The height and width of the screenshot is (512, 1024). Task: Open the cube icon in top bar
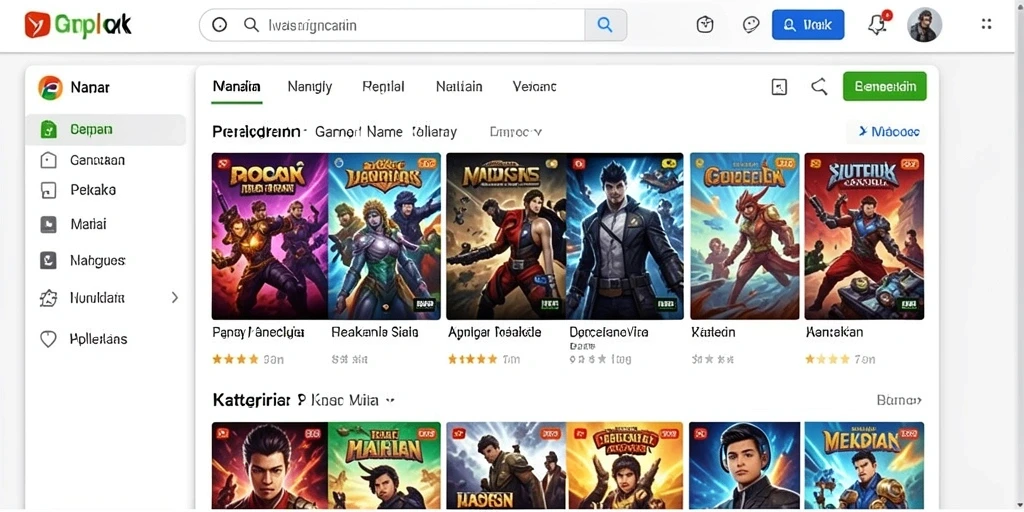[x=705, y=25]
